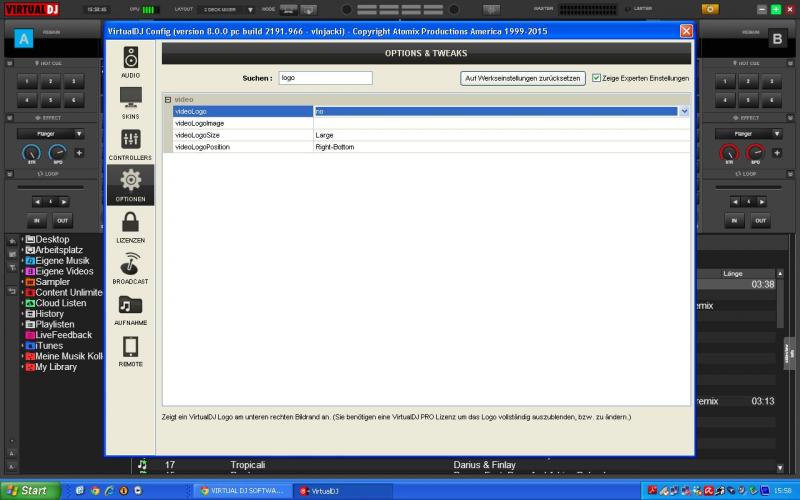800x500 pixels.
Task: Select Eigene Musik in the folder tree
Action: click(x=62, y=261)
